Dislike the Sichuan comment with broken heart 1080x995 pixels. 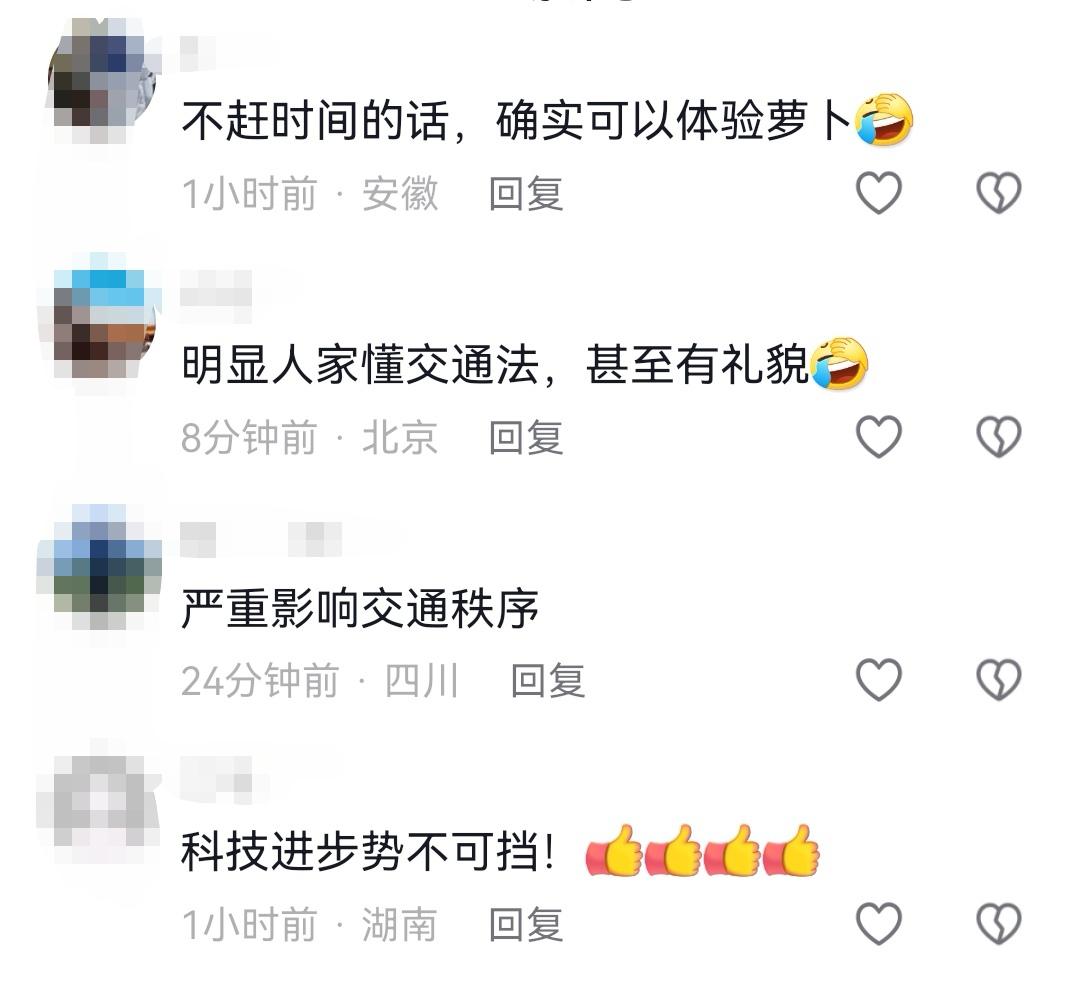[999, 680]
